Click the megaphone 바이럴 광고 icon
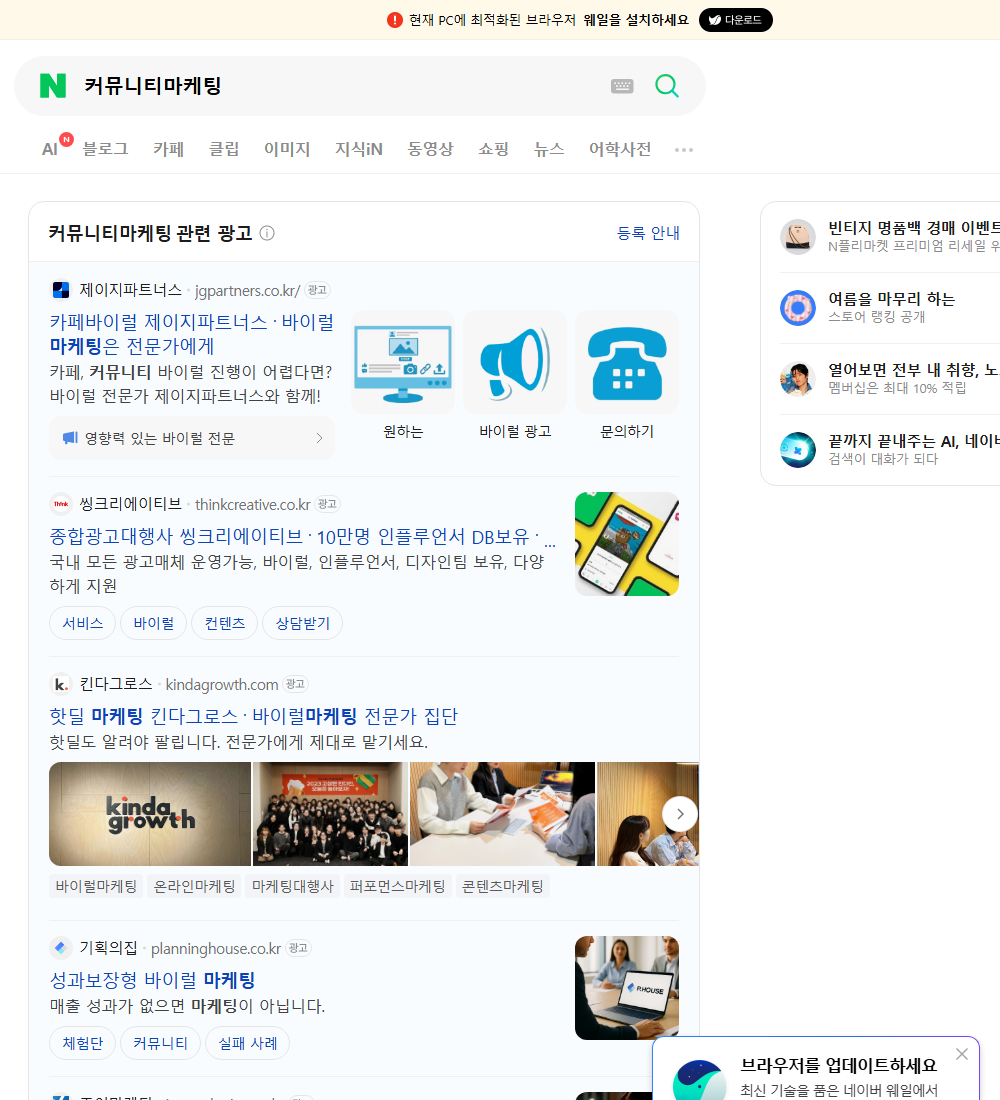This screenshot has height=1100, width=1000. click(515, 363)
